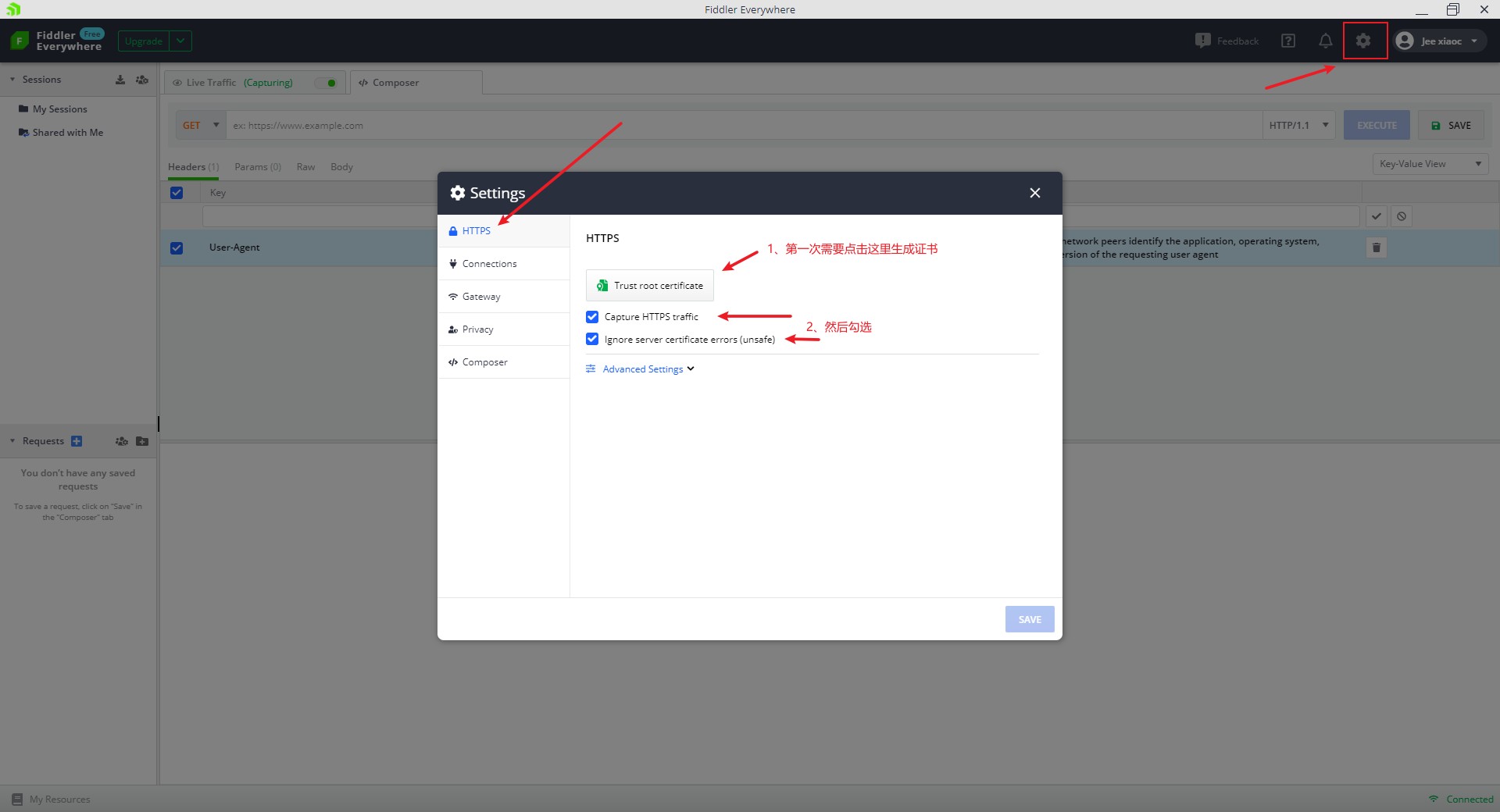The width and height of the screenshot is (1500, 812).
Task: Switch to the Composer main tab
Action: tap(416, 83)
